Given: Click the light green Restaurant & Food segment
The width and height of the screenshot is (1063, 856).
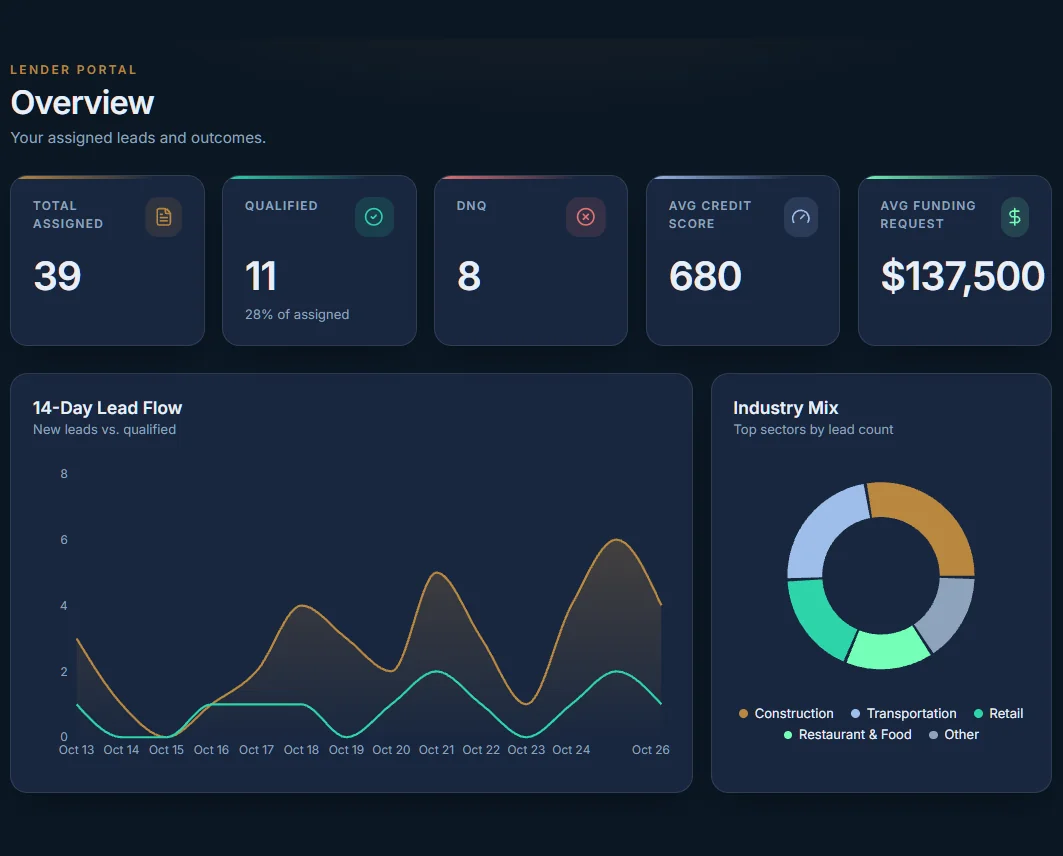Looking at the screenshot, I should 887,649.
